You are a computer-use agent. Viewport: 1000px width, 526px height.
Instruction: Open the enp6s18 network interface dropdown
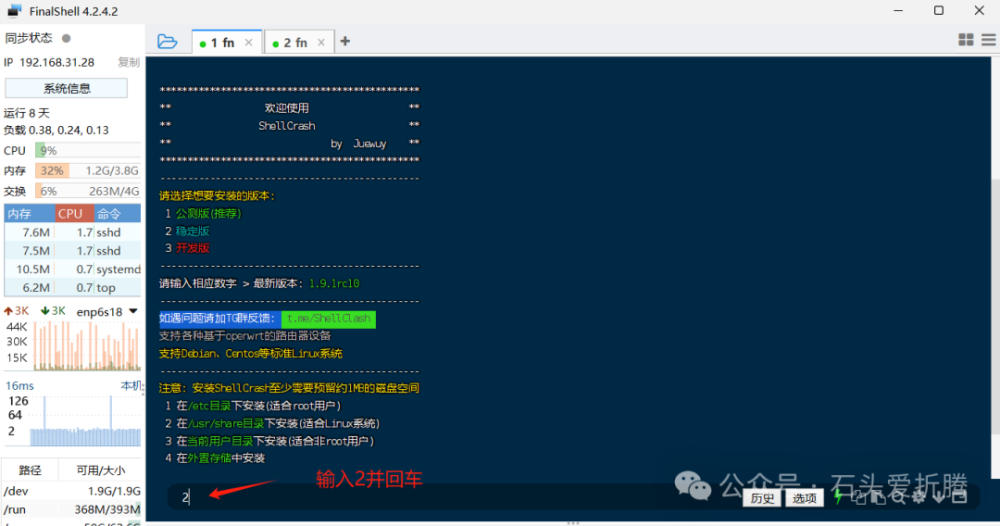pos(107,312)
